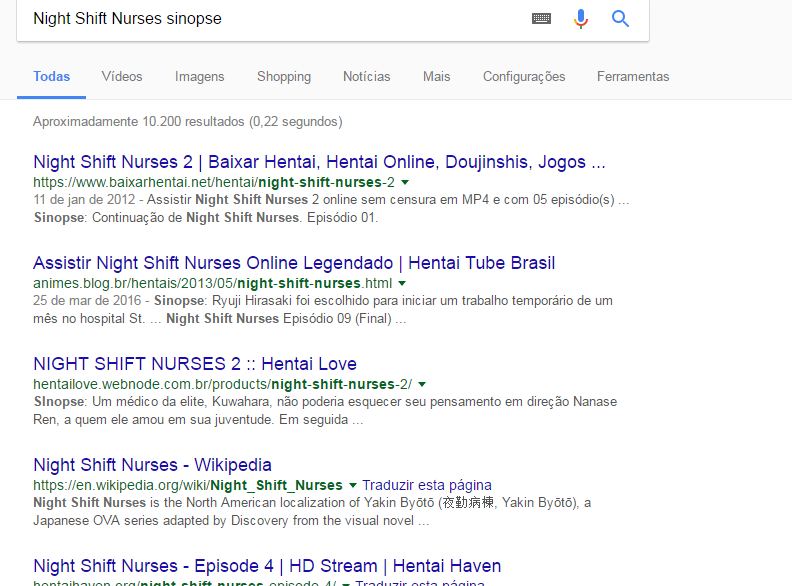Click the hentailove.webnode.com.br URL text
Viewport: 792px width, 586px height.
point(223,384)
